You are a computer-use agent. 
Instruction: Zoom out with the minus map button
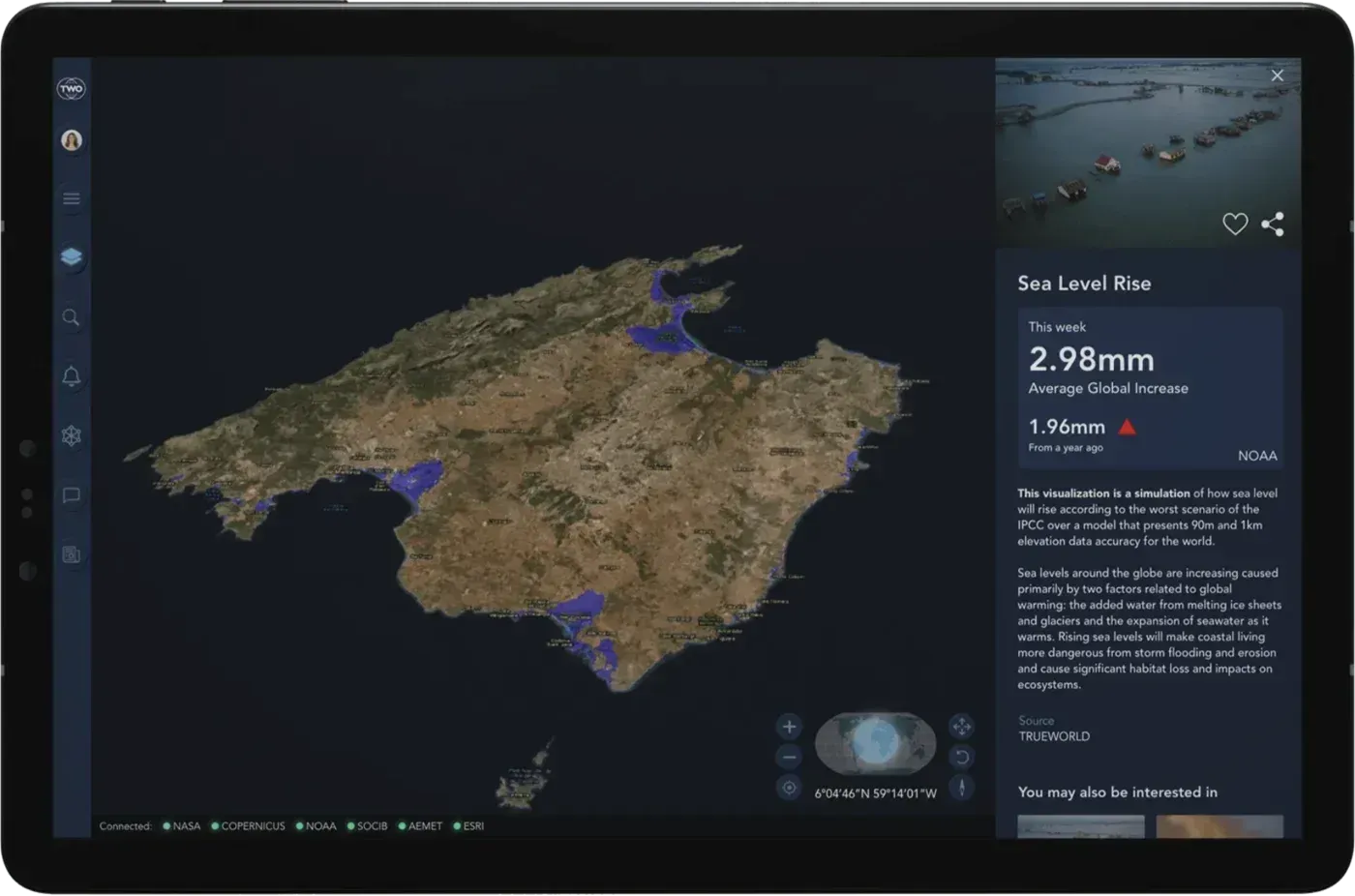(x=789, y=758)
